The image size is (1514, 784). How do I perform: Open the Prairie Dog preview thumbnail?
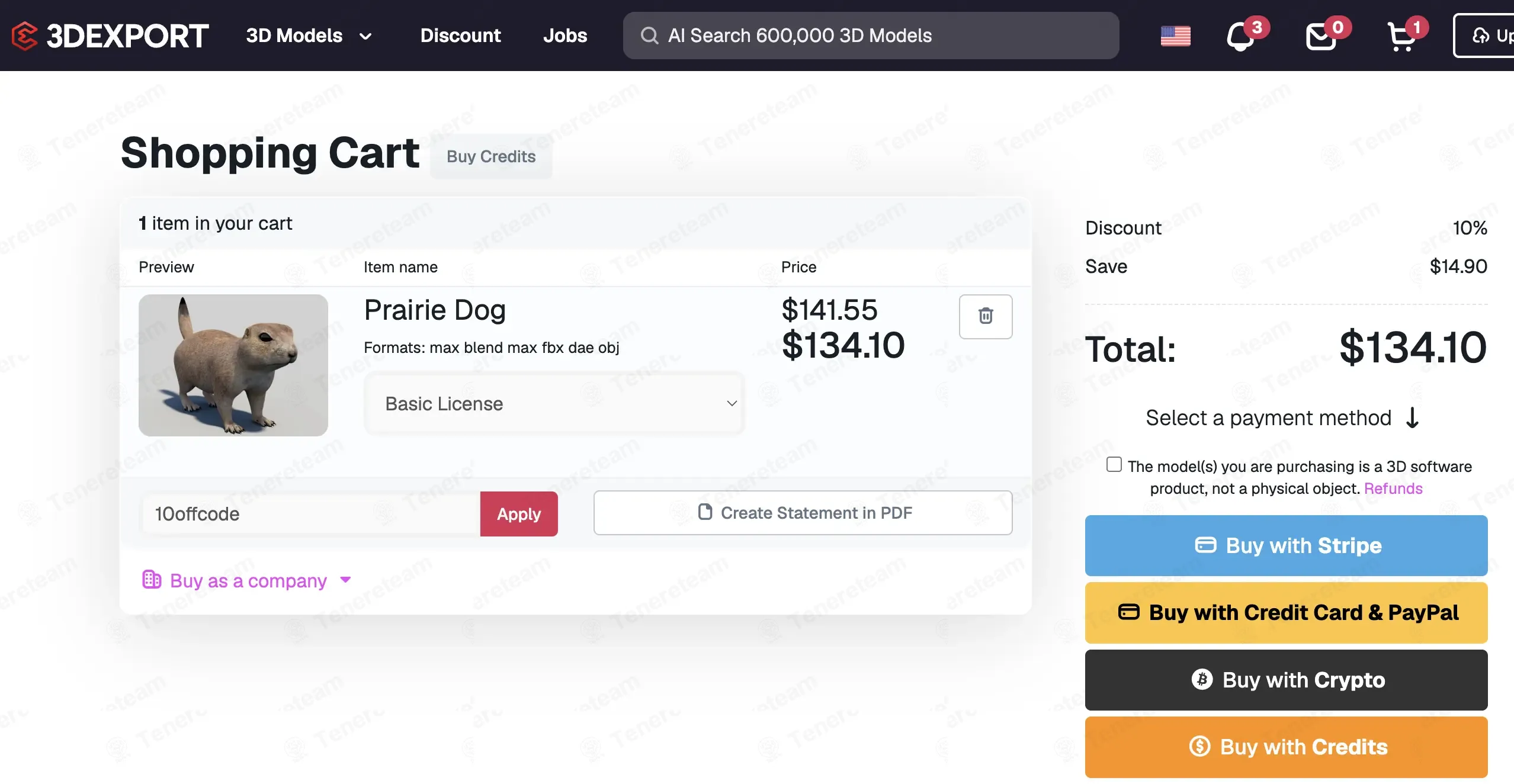233,365
